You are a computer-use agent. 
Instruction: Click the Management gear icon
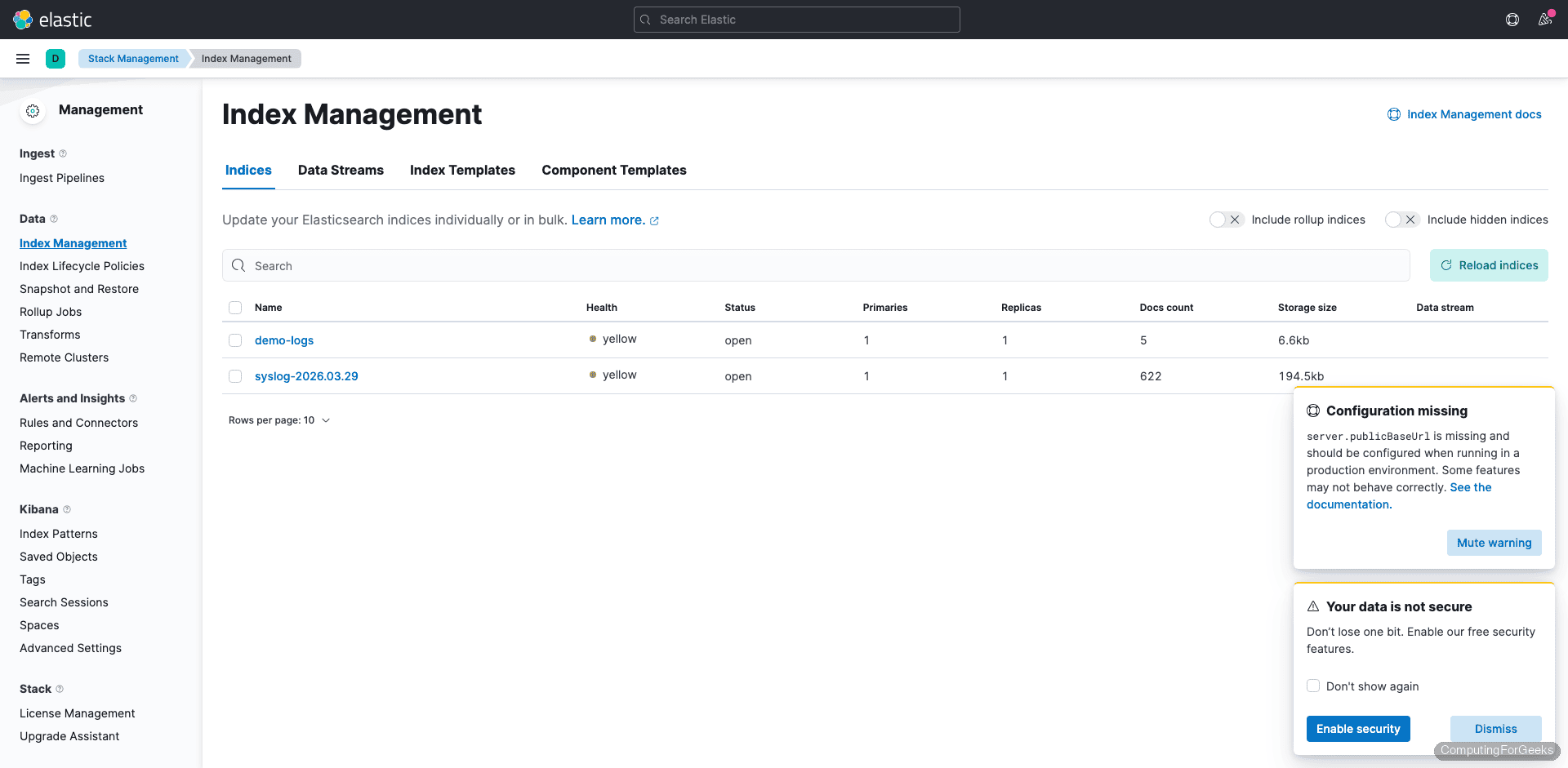33,112
